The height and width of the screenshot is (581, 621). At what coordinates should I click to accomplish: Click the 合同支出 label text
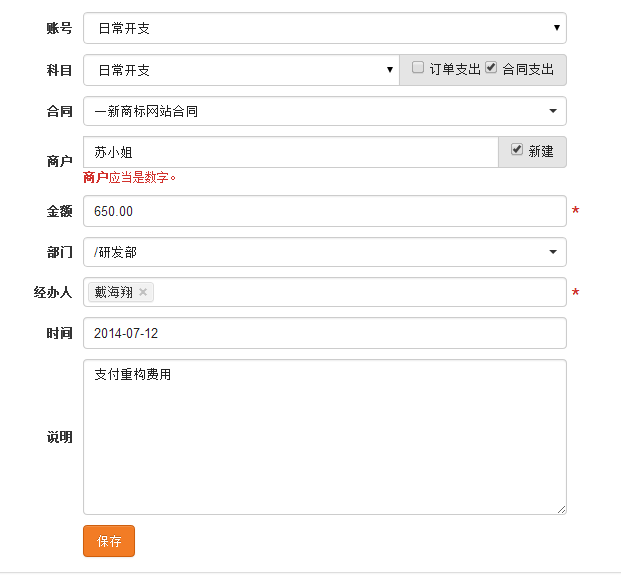click(x=527, y=70)
